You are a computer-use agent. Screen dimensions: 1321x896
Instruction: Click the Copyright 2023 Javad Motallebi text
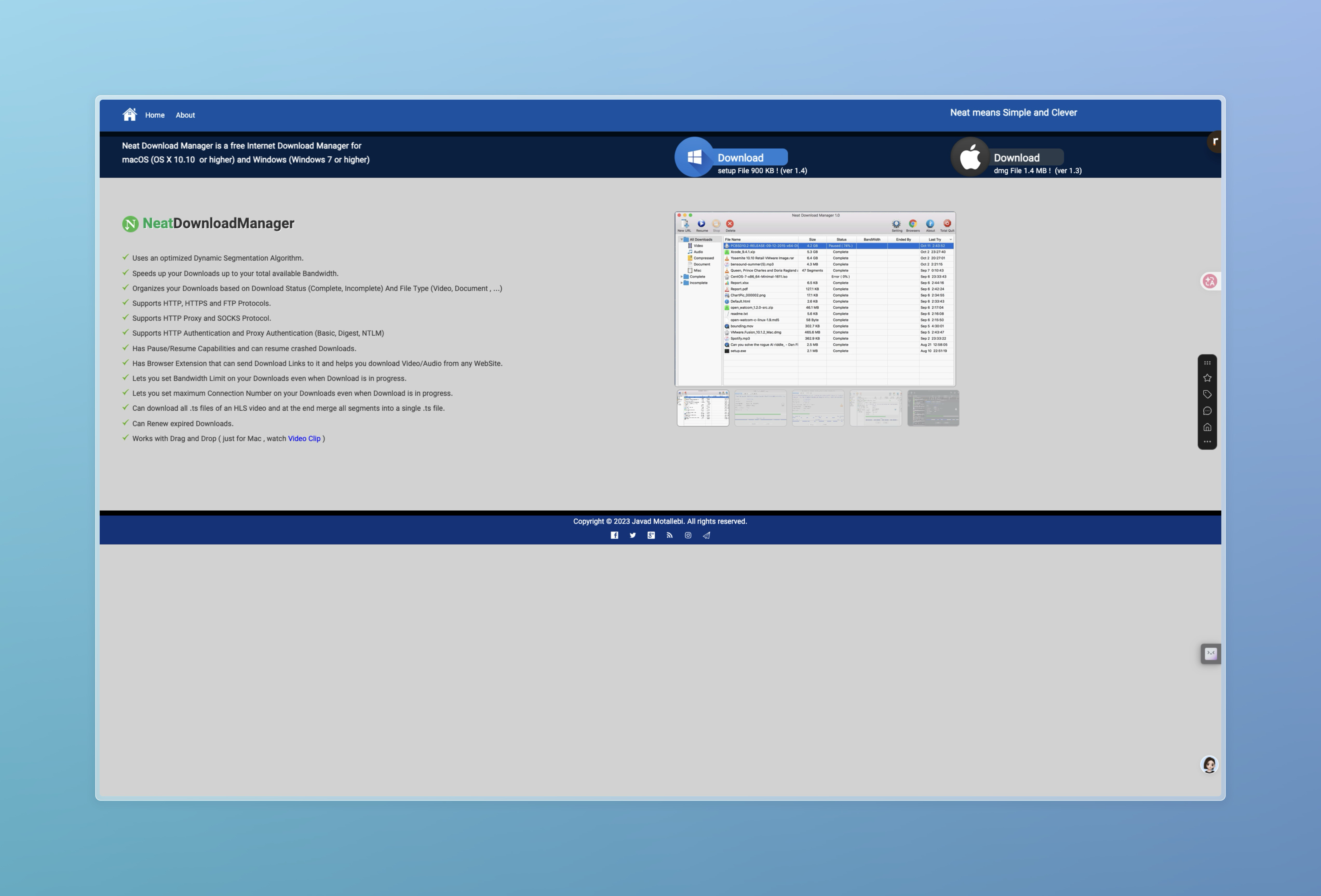[660, 521]
